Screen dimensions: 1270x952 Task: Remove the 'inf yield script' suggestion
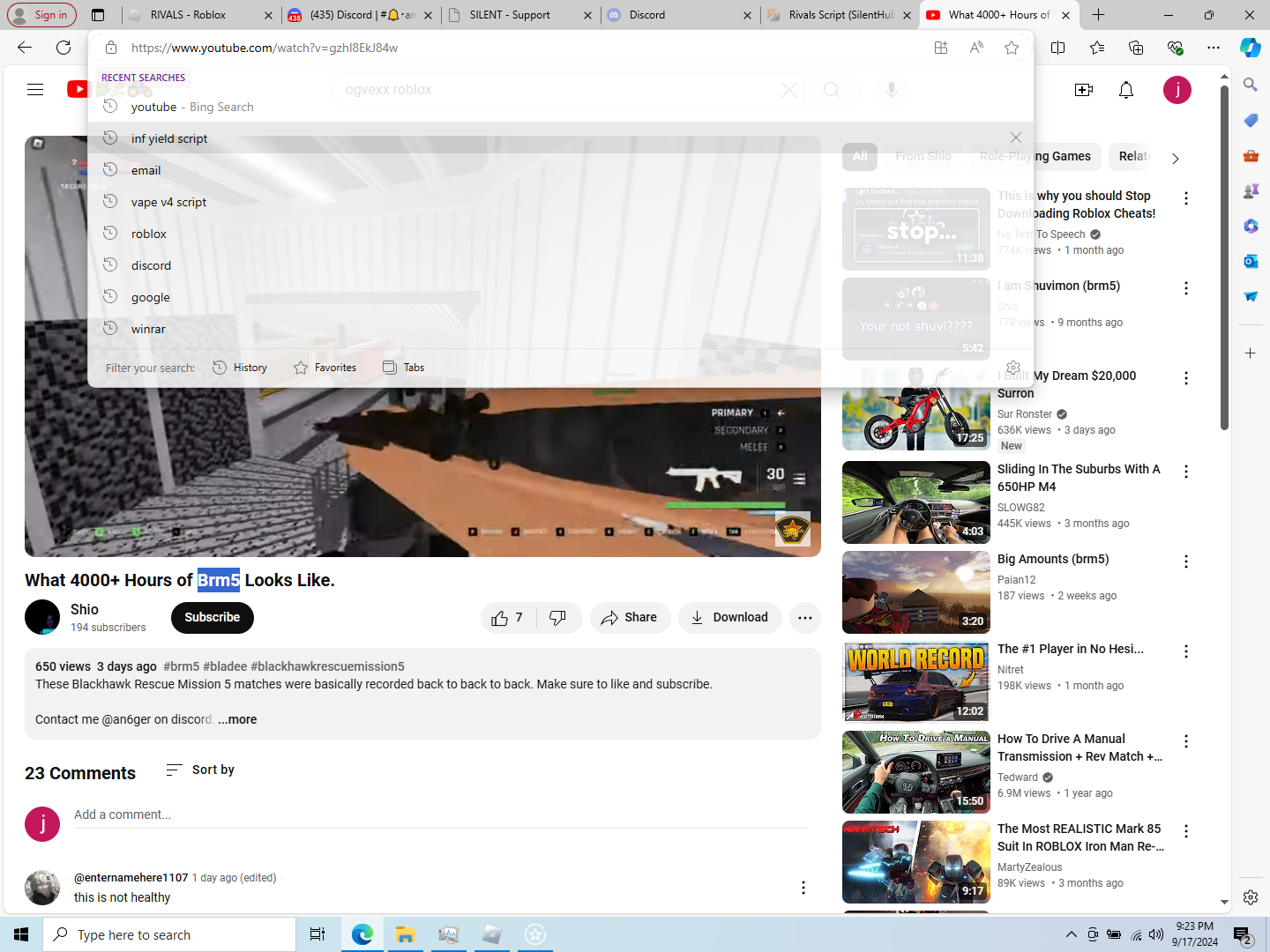1016,138
